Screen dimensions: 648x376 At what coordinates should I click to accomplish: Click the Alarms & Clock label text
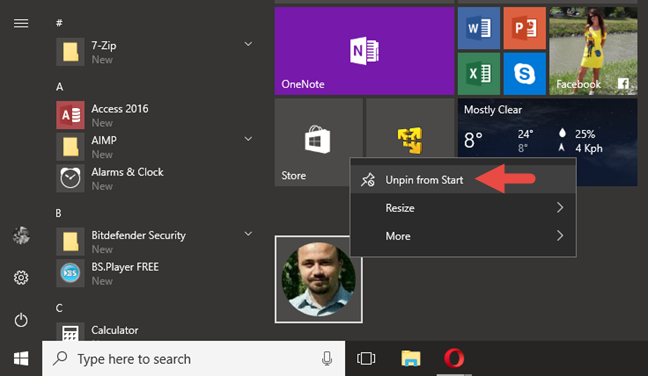tap(127, 172)
